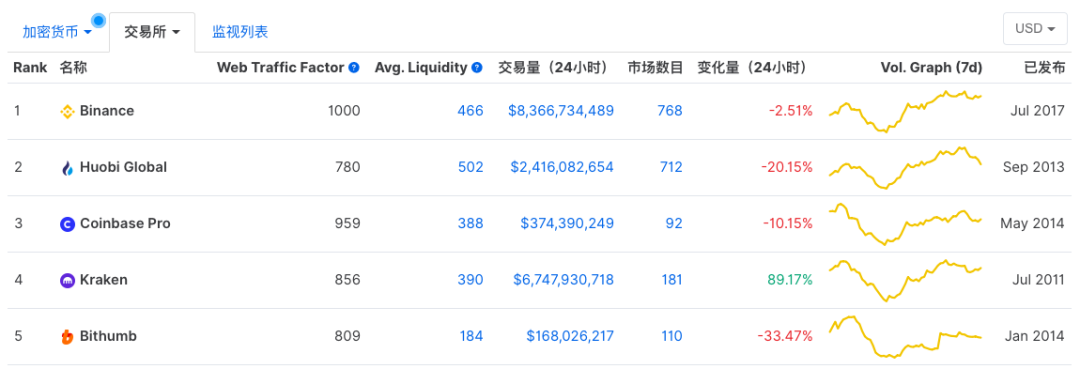Click Binance volume $8,366,734,489
This screenshot has height=369, width=1080.
561,111
